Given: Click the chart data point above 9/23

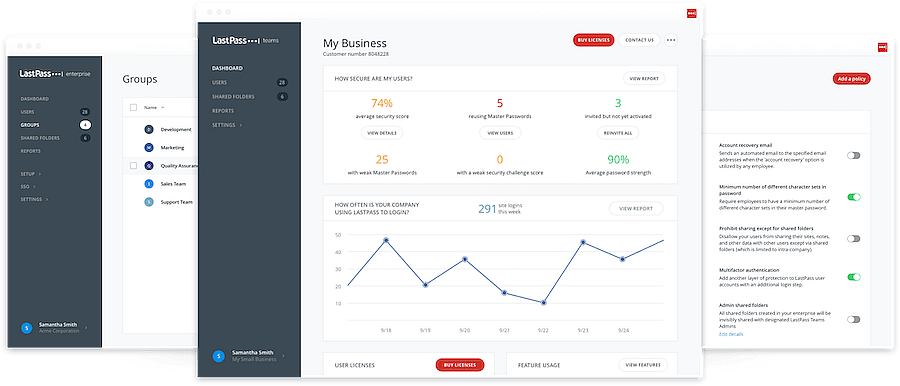Looking at the screenshot, I should point(583,242).
